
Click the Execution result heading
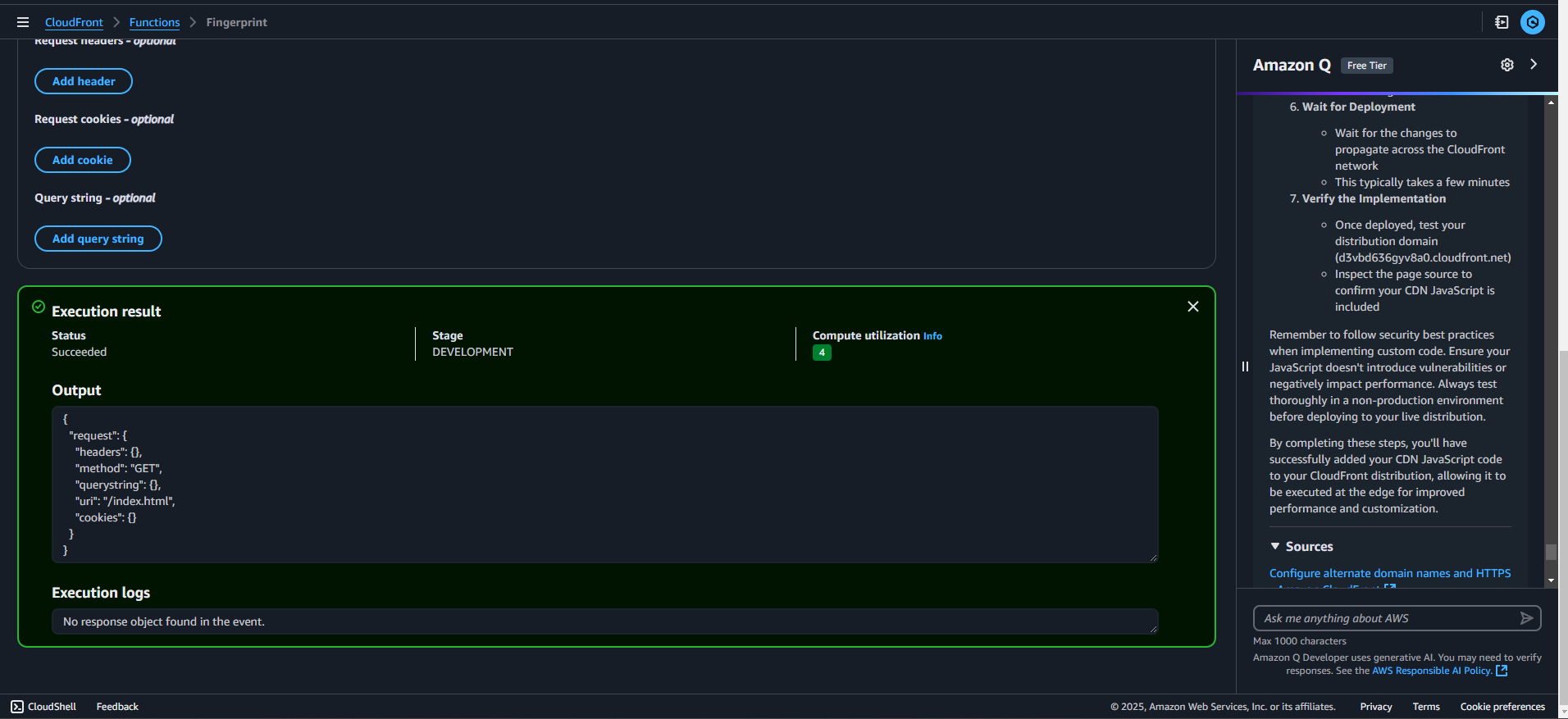click(107, 312)
